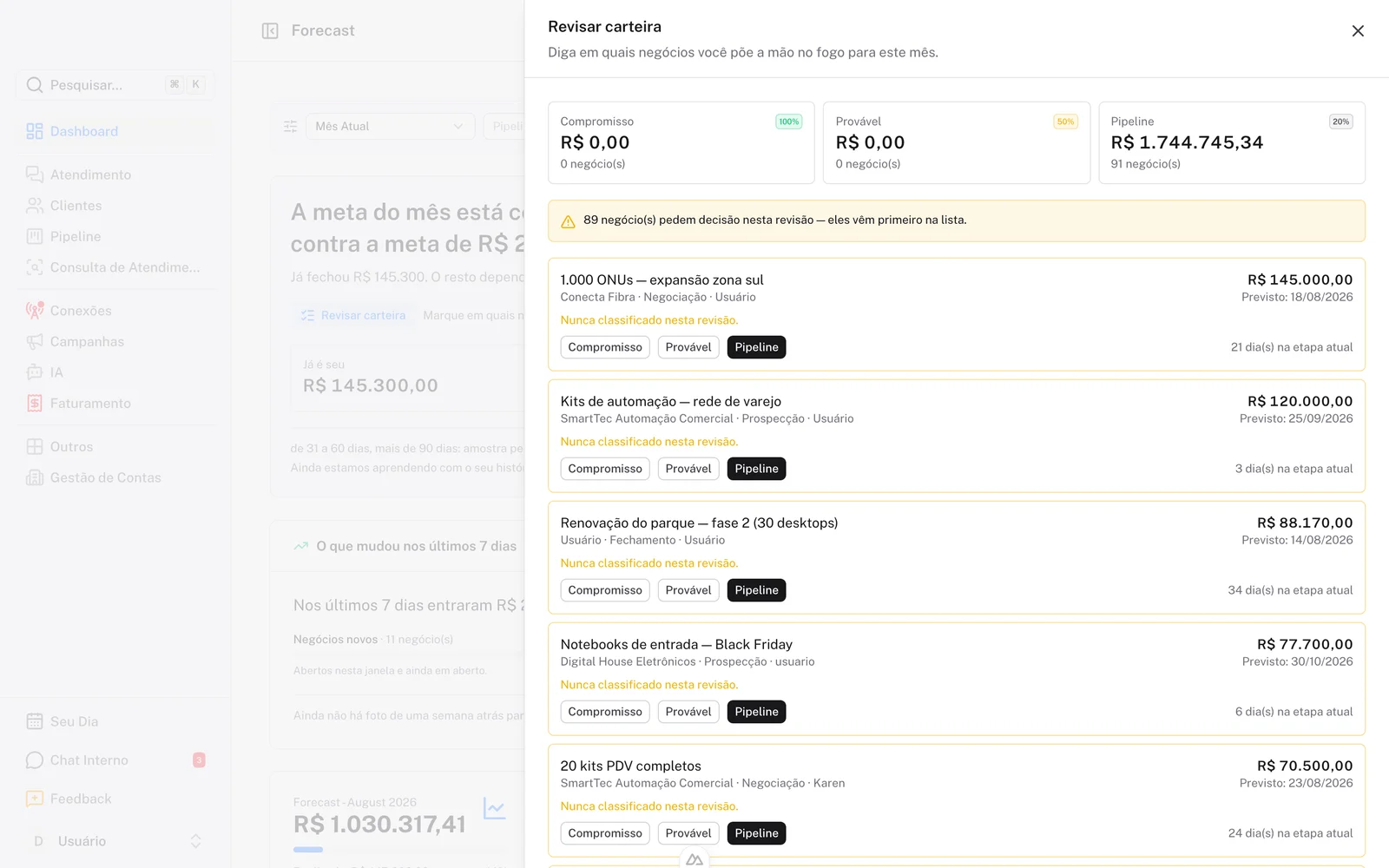
Task: Click the Feedback message icon
Action: [x=35, y=799]
